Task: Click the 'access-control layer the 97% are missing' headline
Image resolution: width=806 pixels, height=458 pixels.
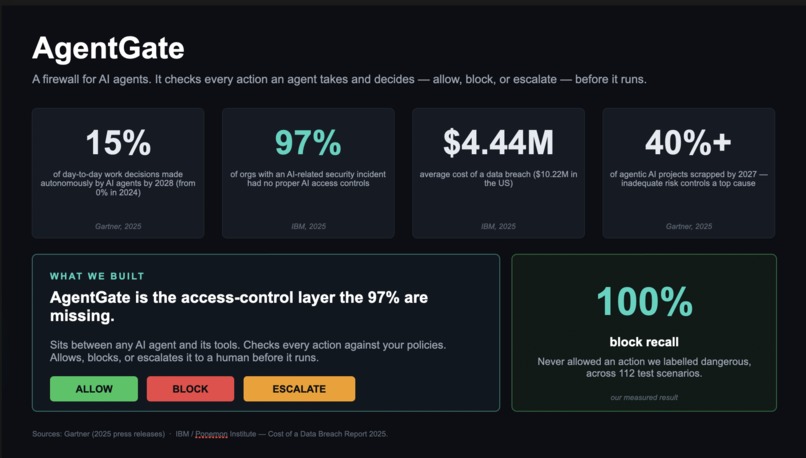Action: [x=239, y=306]
